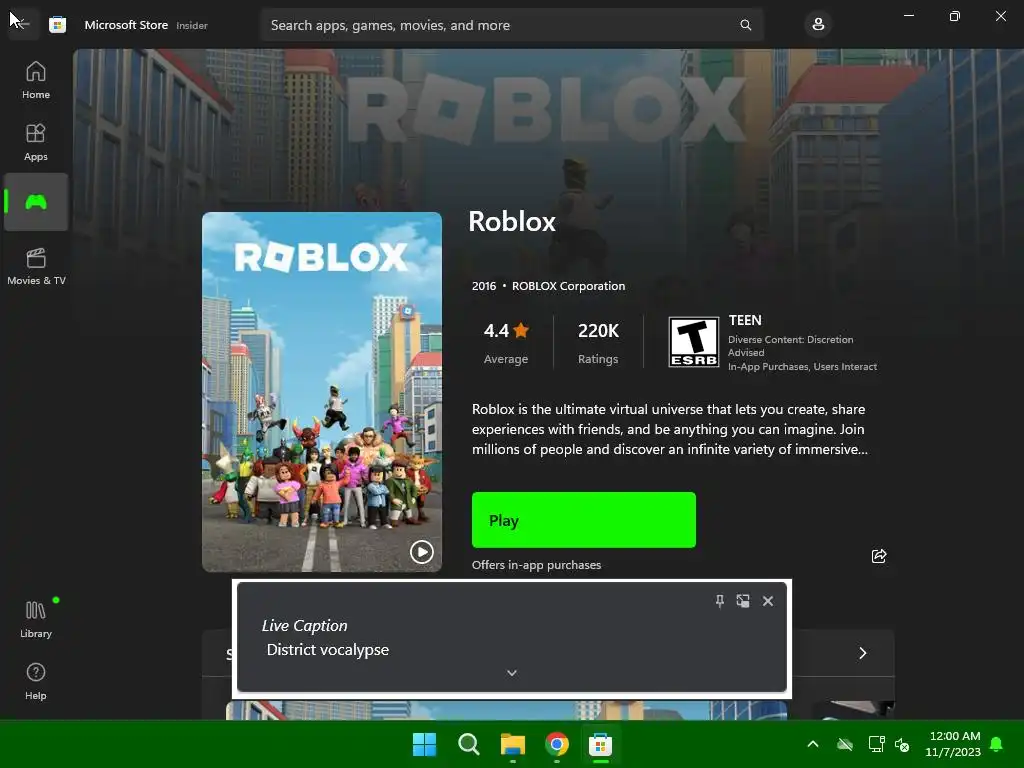Play the Roblox trailer video
This screenshot has width=1024, height=768.
(x=421, y=552)
